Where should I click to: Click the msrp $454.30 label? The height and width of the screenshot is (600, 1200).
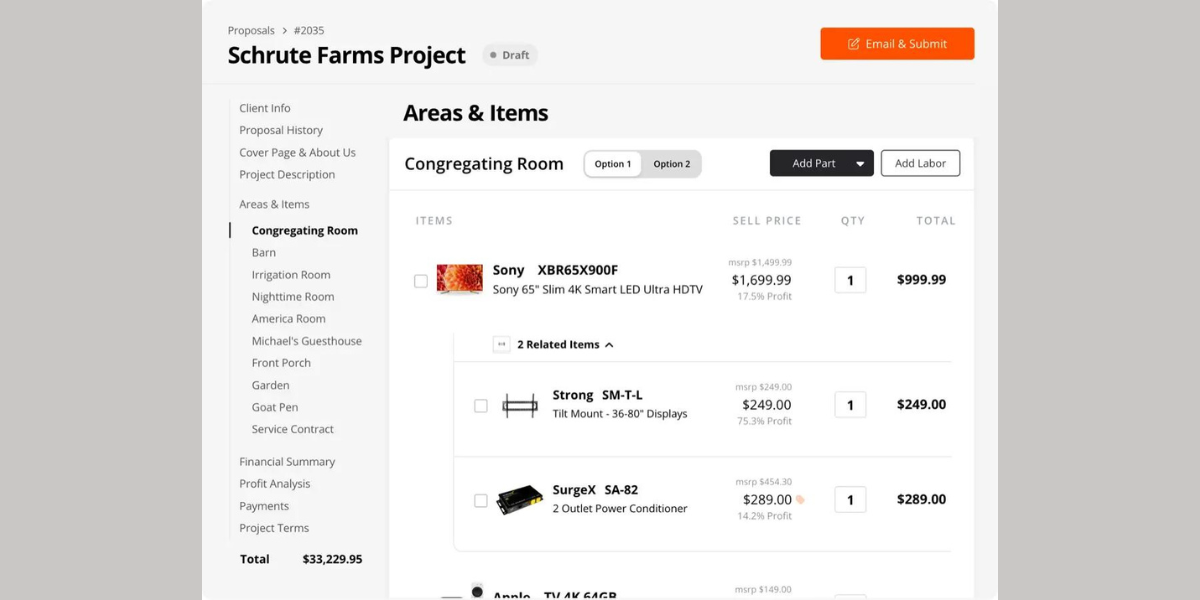pyautogui.click(x=763, y=481)
